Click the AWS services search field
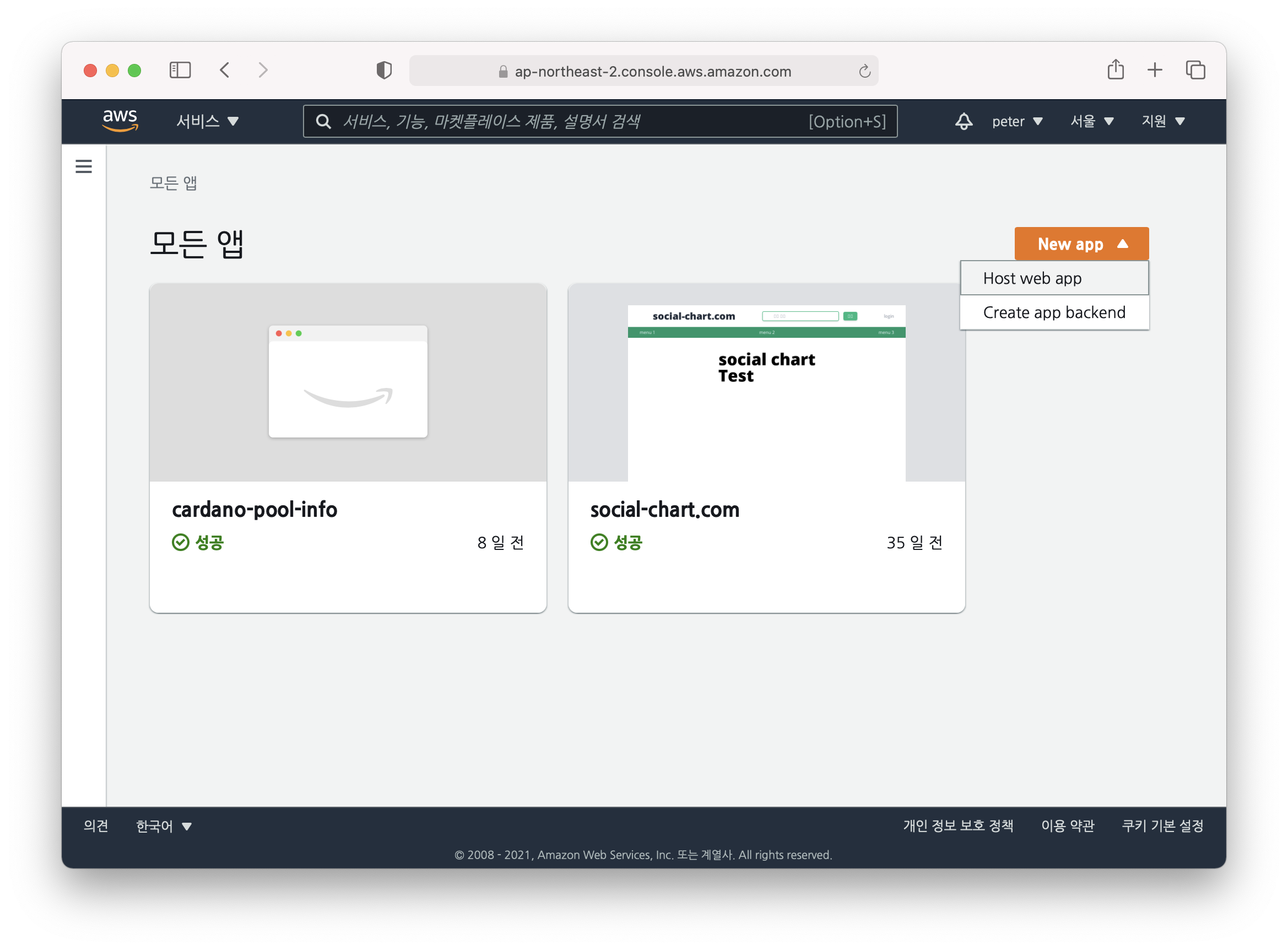This screenshot has width=1288, height=950. 575,121
